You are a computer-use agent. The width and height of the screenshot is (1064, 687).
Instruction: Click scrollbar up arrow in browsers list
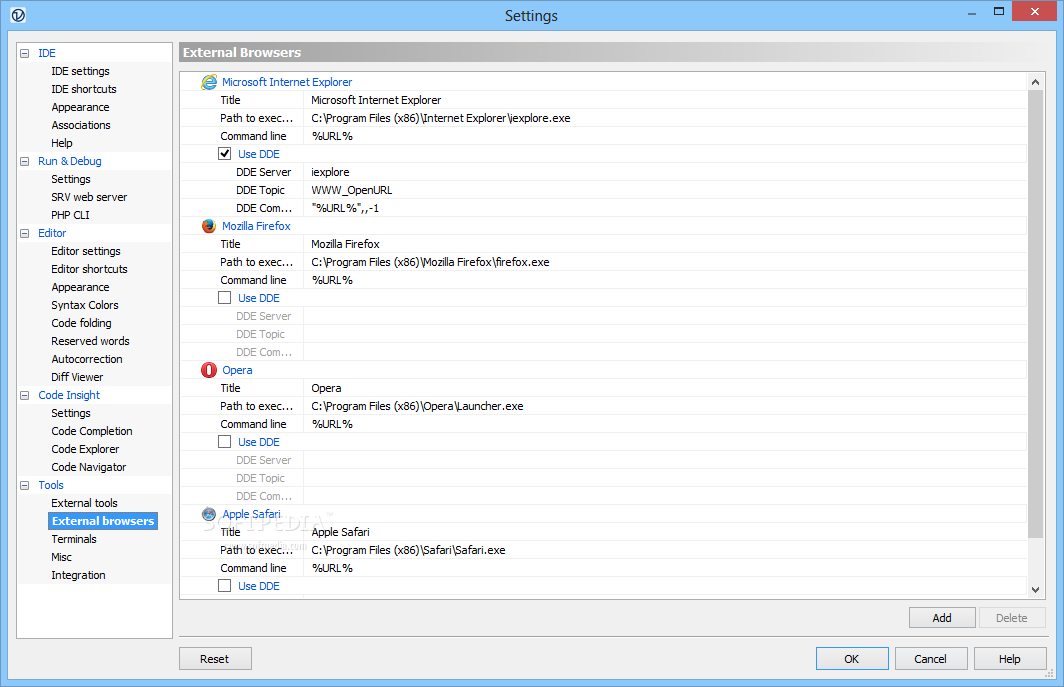tap(1036, 81)
